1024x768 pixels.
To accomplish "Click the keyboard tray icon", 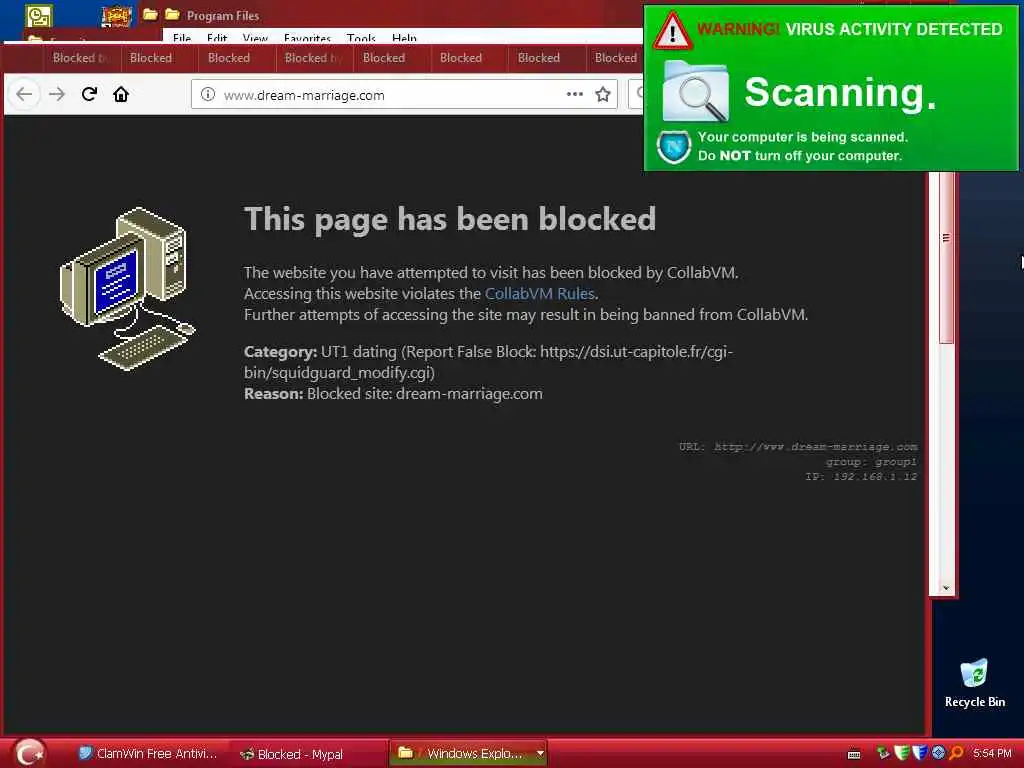I will click(x=854, y=755).
